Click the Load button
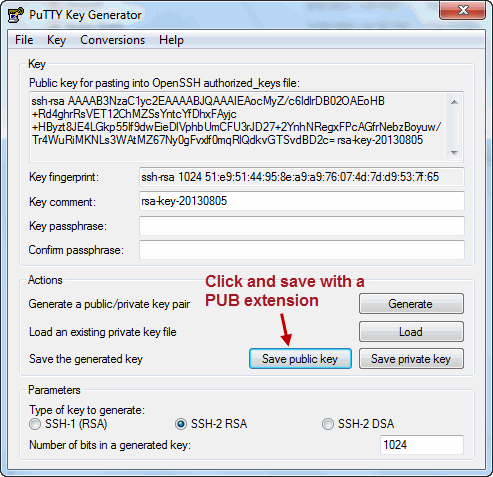Screen dimensions: 493x477 (411, 332)
